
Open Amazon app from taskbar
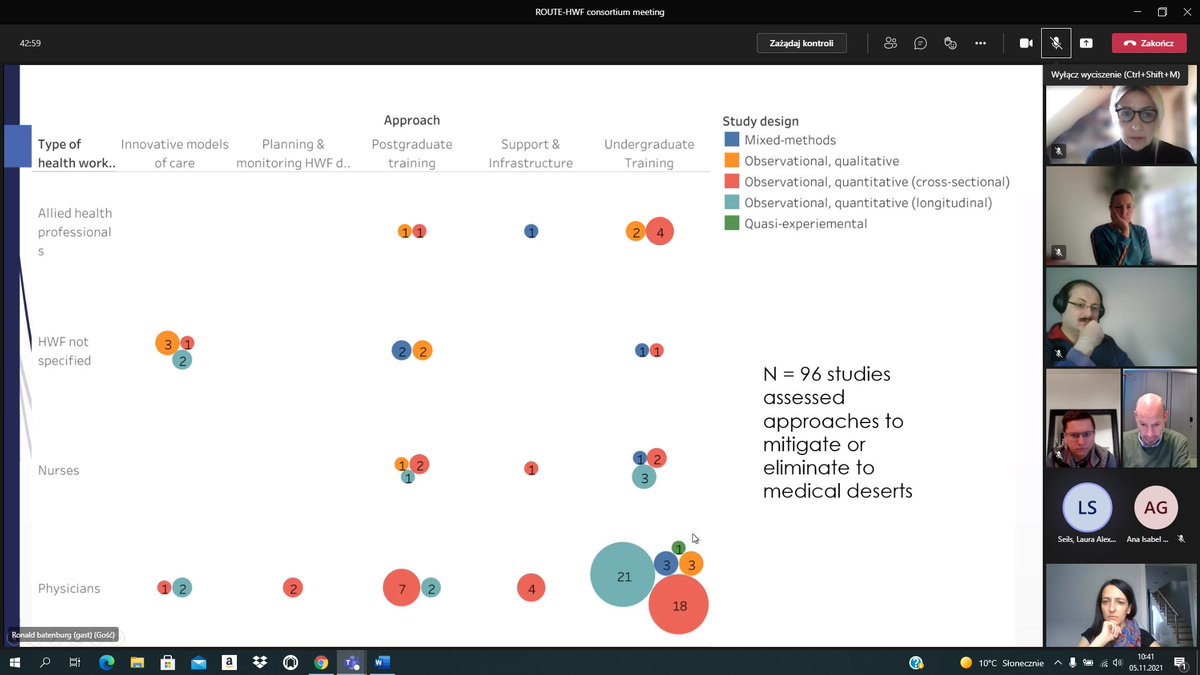(x=229, y=662)
